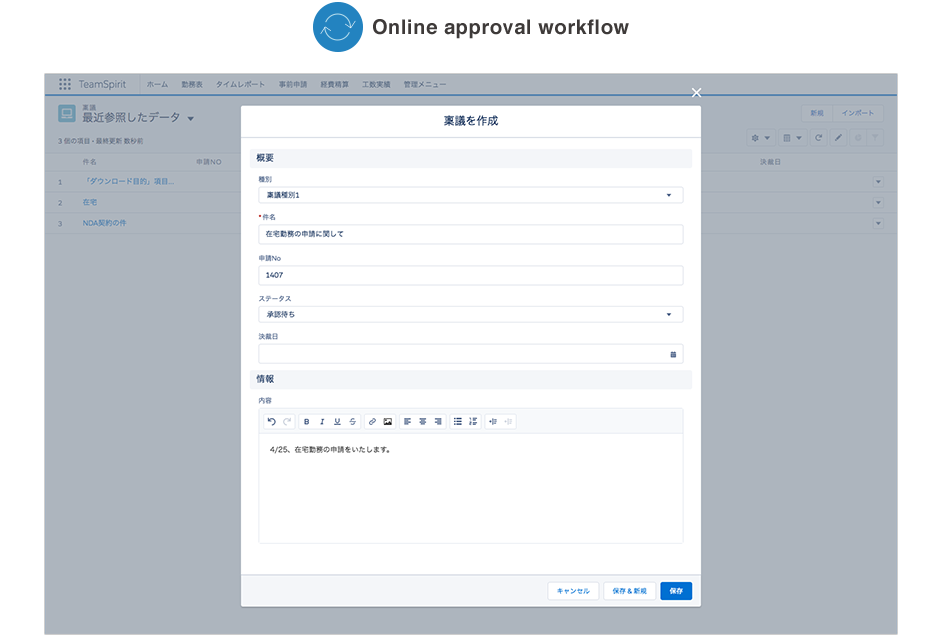
Task: Close the 稟議を作成 dialog with X
Action: pos(696,93)
